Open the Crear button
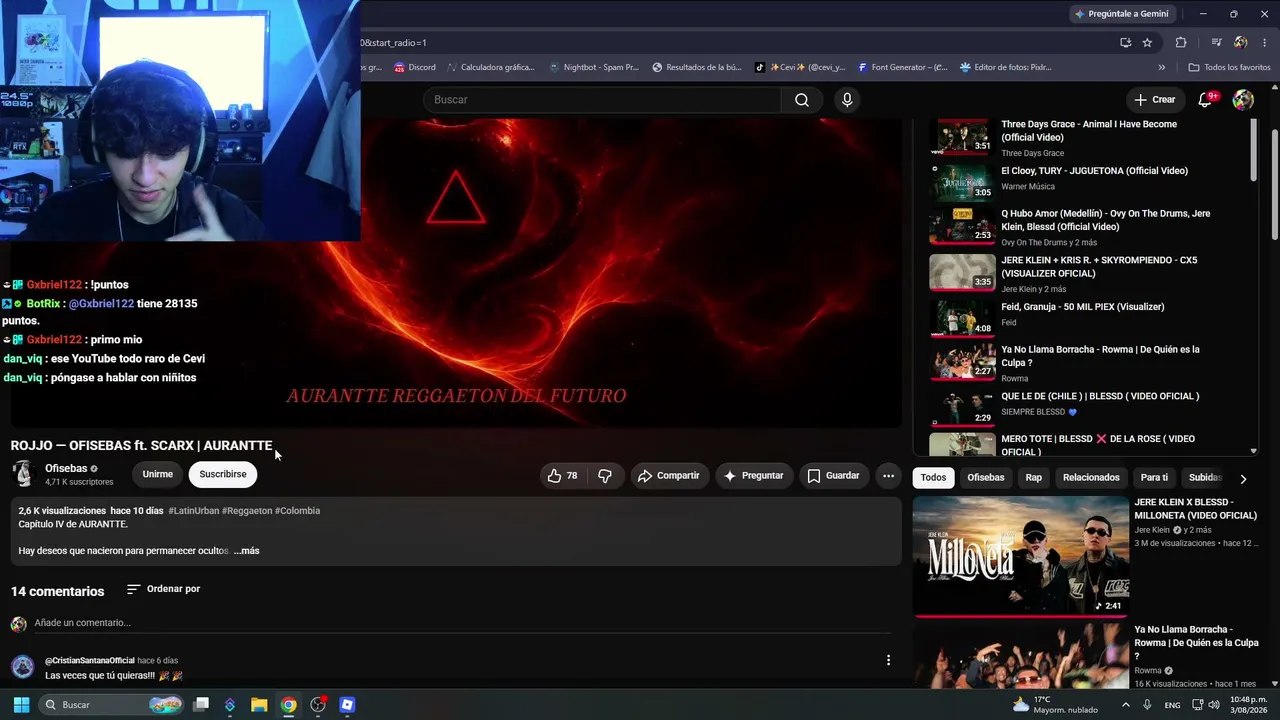The height and width of the screenshot is (720, 1280). (1155, 100)
